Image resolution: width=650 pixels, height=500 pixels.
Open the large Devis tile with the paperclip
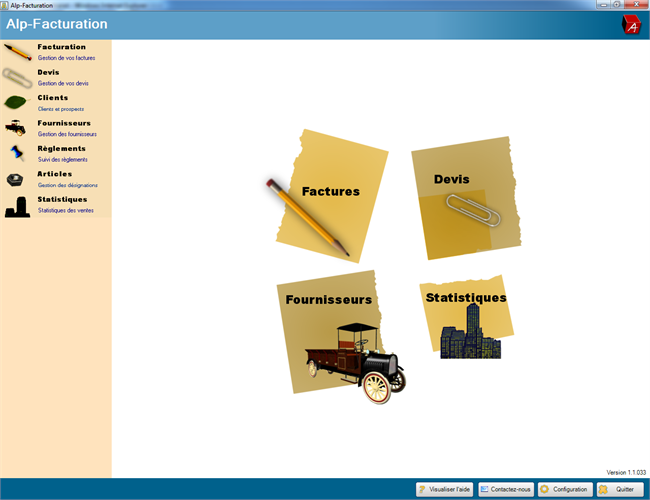pos(465,199)
